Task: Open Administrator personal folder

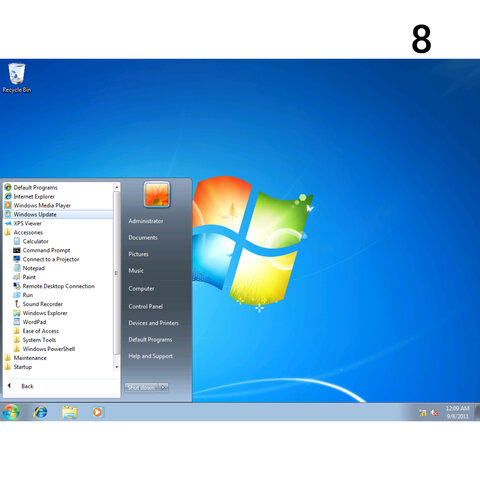Action: click(x=146, y=221)
